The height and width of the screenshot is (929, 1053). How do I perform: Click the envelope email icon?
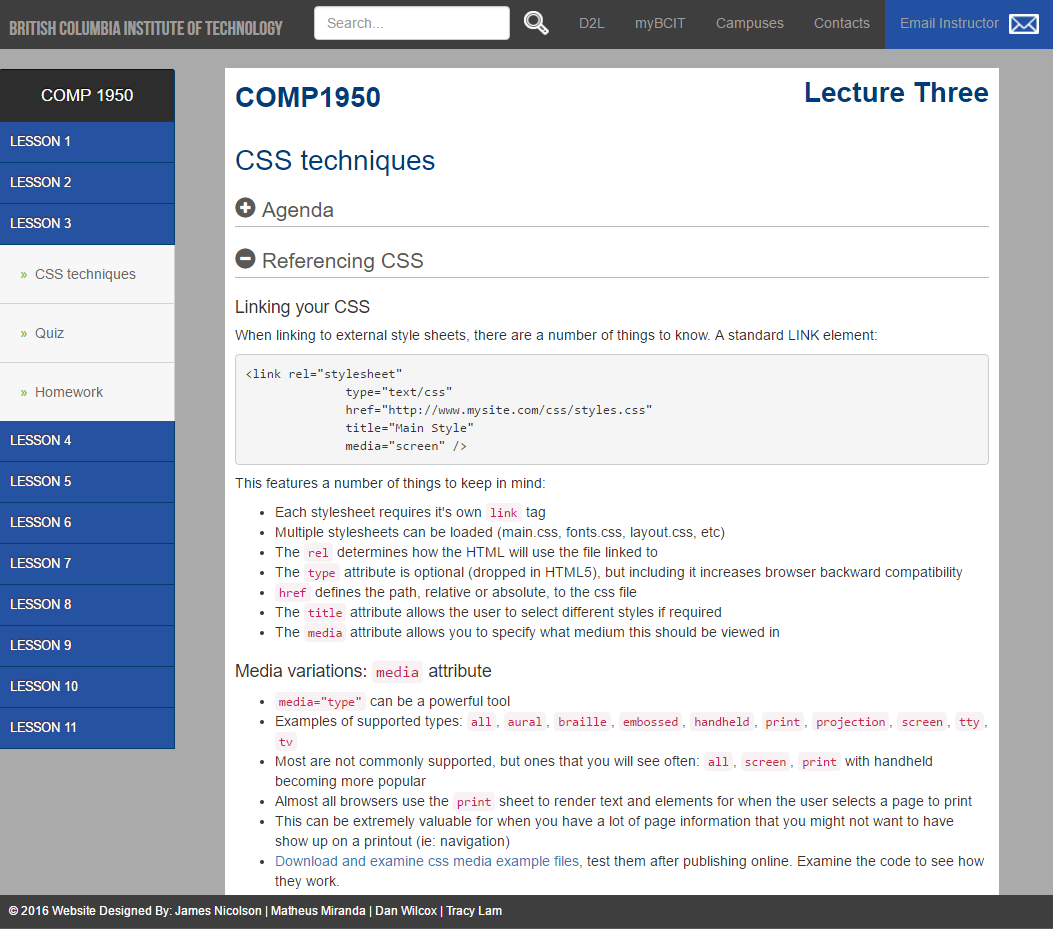point(1023,24)
